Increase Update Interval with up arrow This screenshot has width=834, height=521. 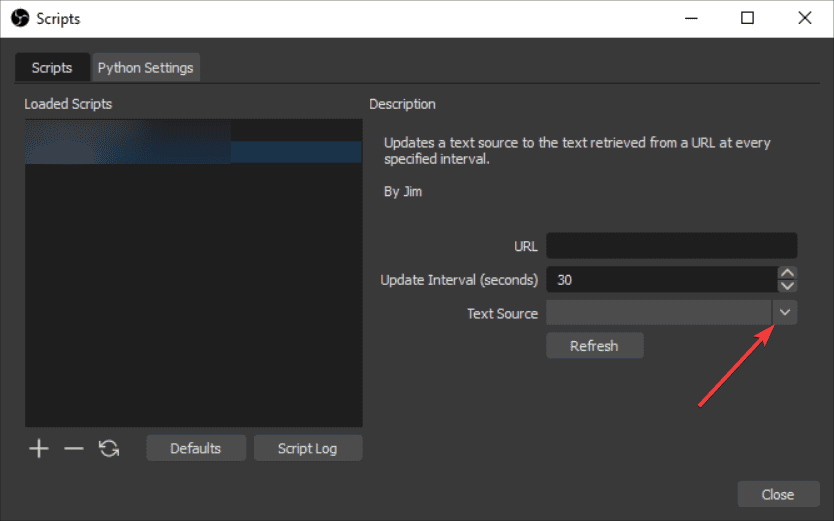point(787,273)
